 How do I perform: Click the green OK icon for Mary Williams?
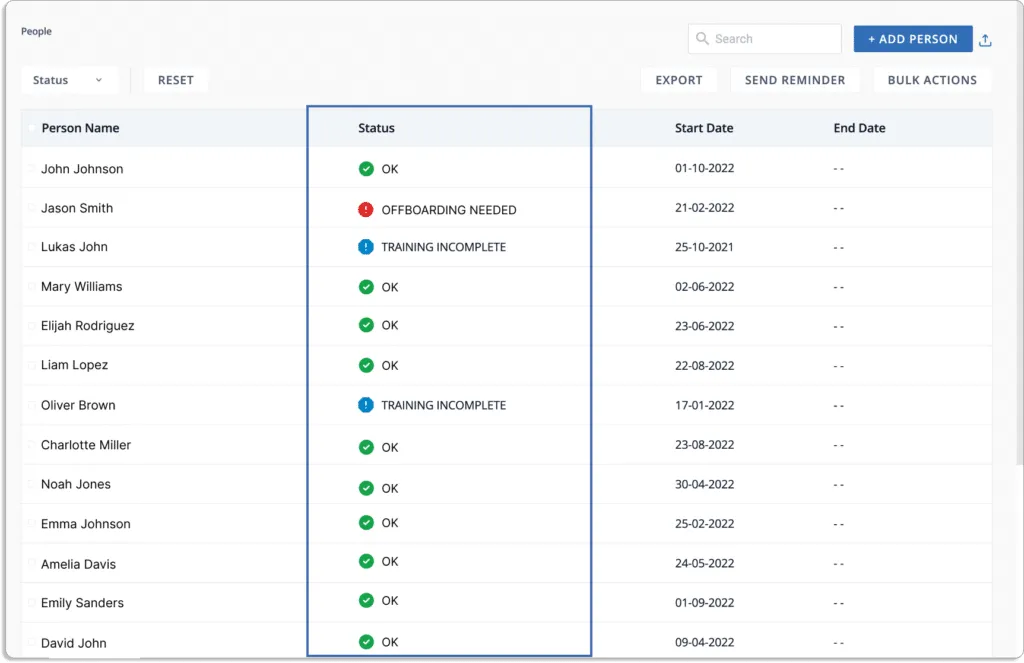coord(366,287)
